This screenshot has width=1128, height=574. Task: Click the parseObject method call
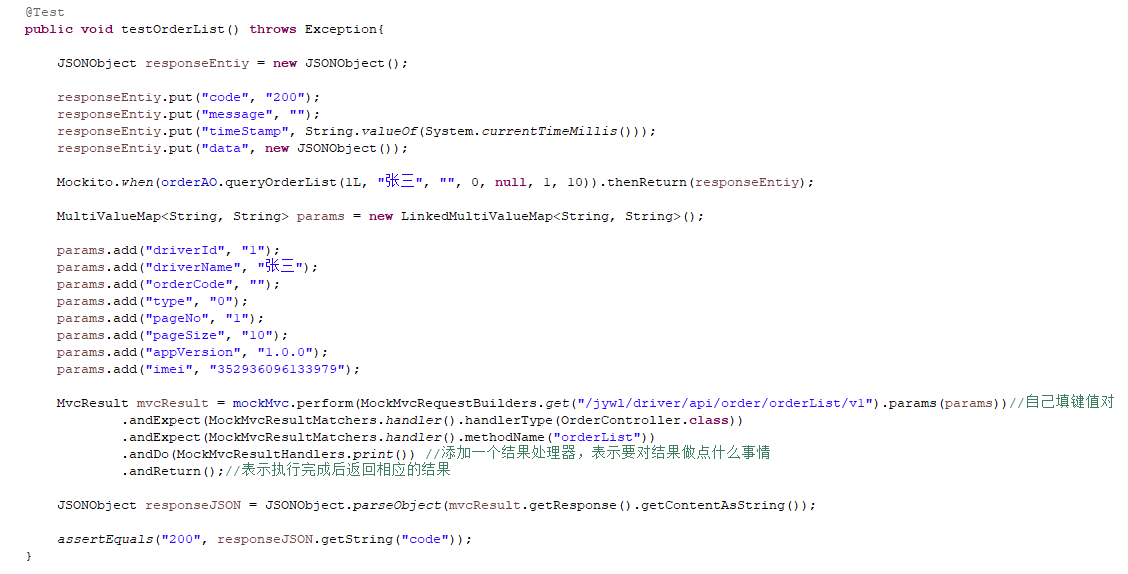[x=396, y=506]
